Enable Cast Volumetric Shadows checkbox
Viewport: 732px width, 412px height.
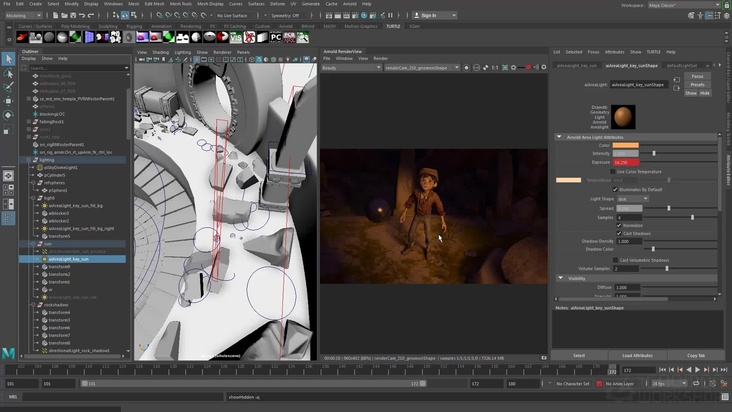(615, 260)
